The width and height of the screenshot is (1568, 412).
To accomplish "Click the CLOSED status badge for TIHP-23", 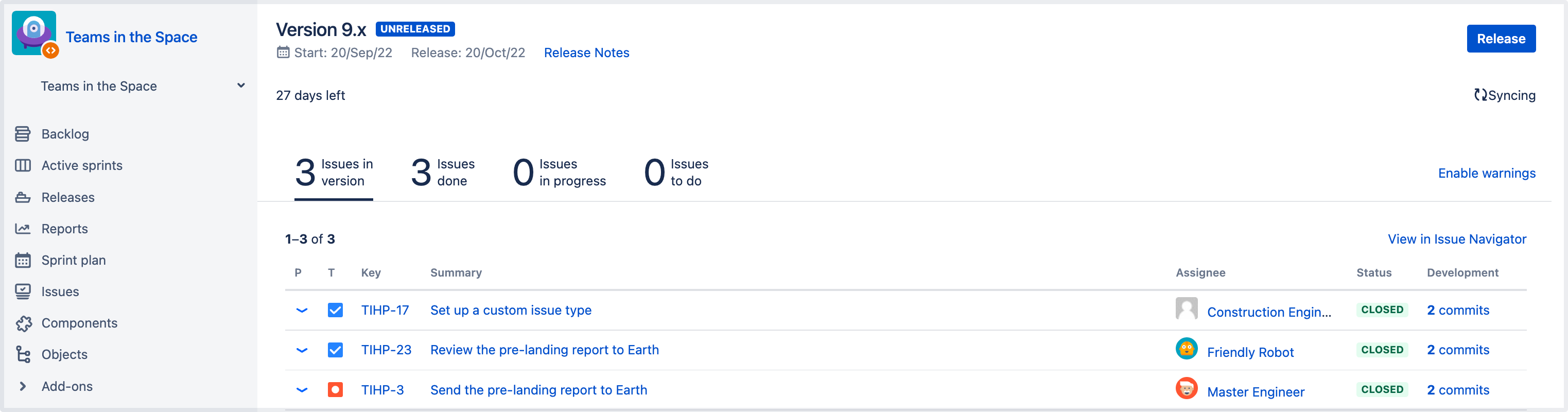I will (1382, 350).
